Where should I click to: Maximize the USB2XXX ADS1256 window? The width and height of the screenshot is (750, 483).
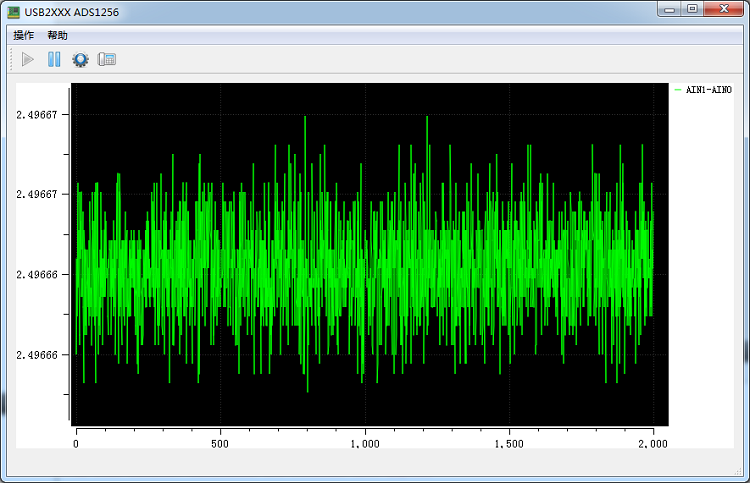pos(692,9)
